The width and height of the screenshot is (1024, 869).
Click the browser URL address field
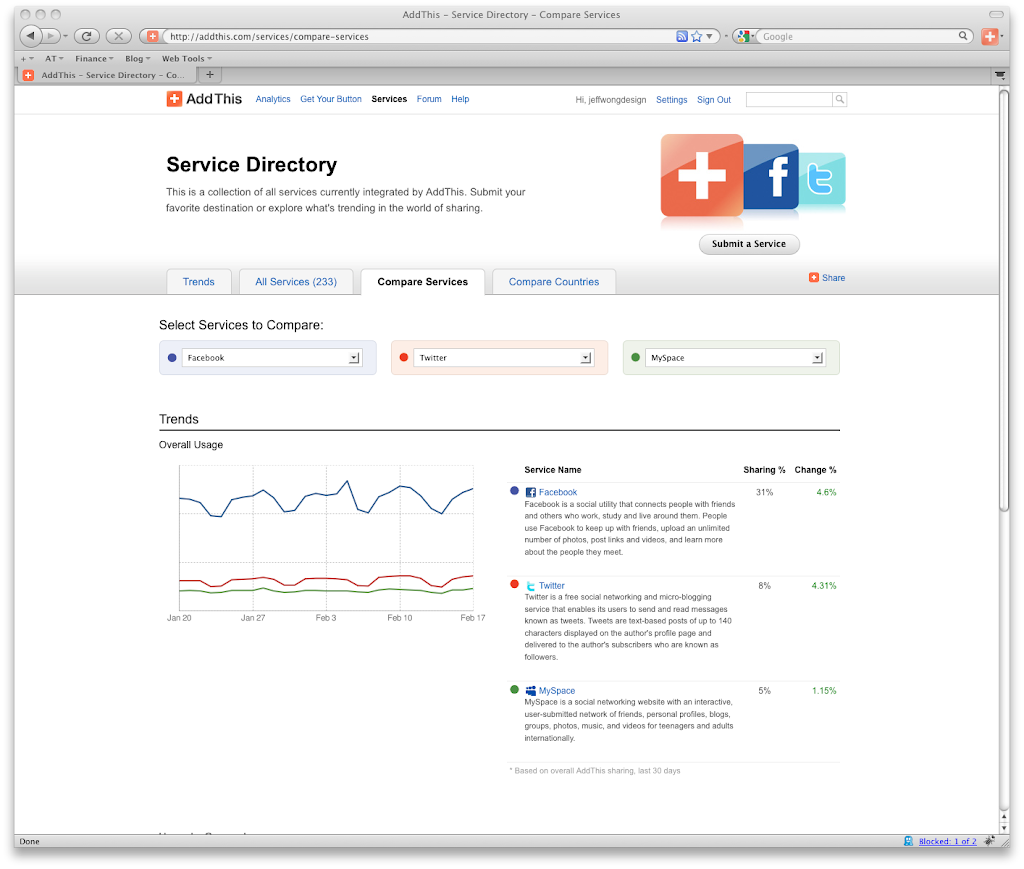tap(418, 37)
